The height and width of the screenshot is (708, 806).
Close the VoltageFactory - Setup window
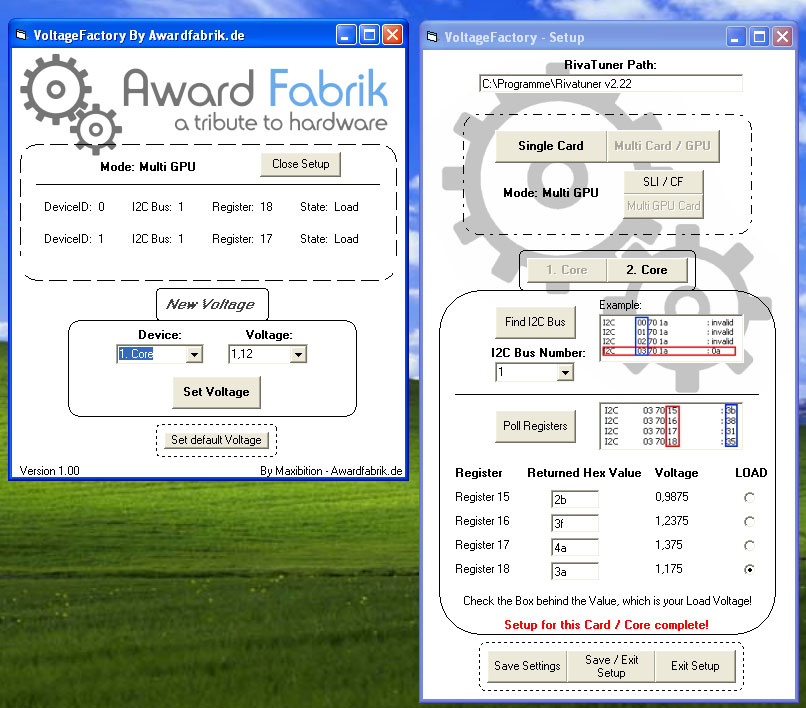tap(782, 37)
